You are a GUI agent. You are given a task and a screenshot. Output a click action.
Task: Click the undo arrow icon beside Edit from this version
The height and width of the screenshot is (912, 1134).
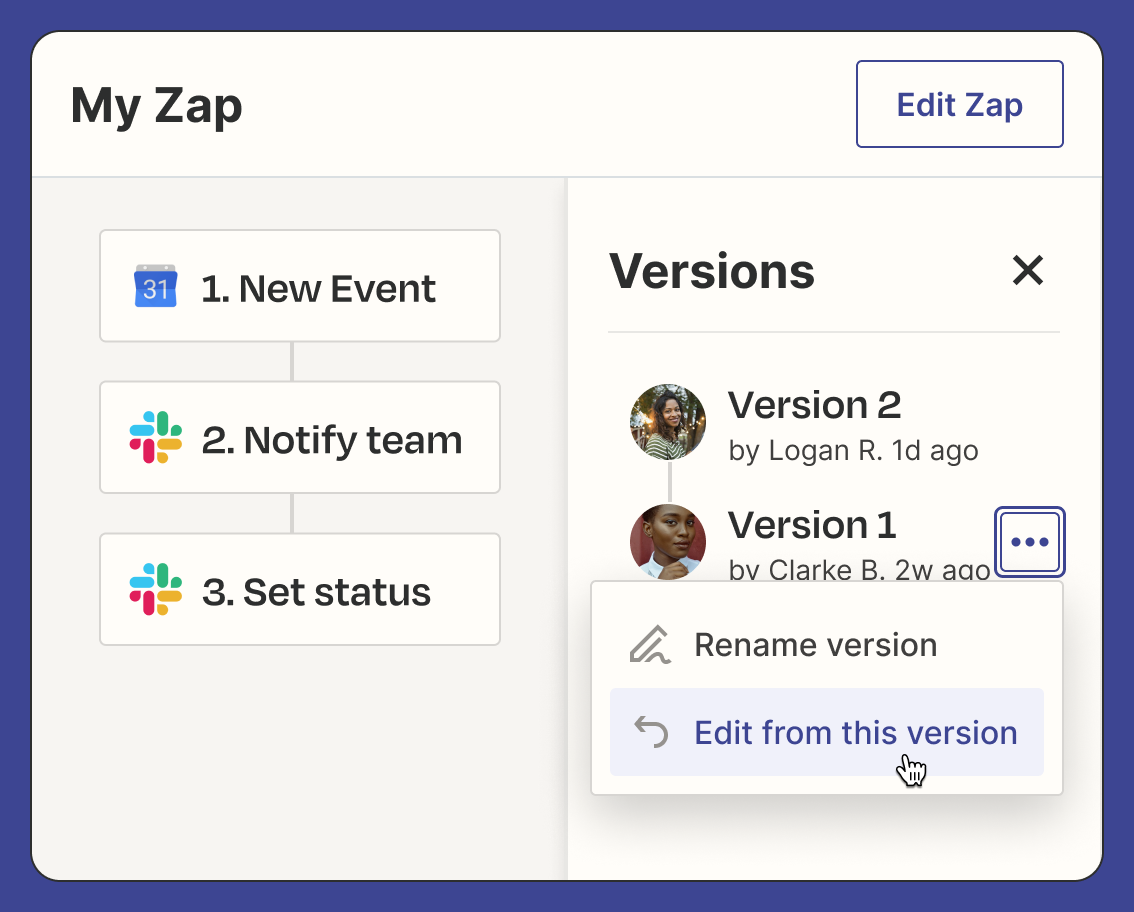click(650, 733)
